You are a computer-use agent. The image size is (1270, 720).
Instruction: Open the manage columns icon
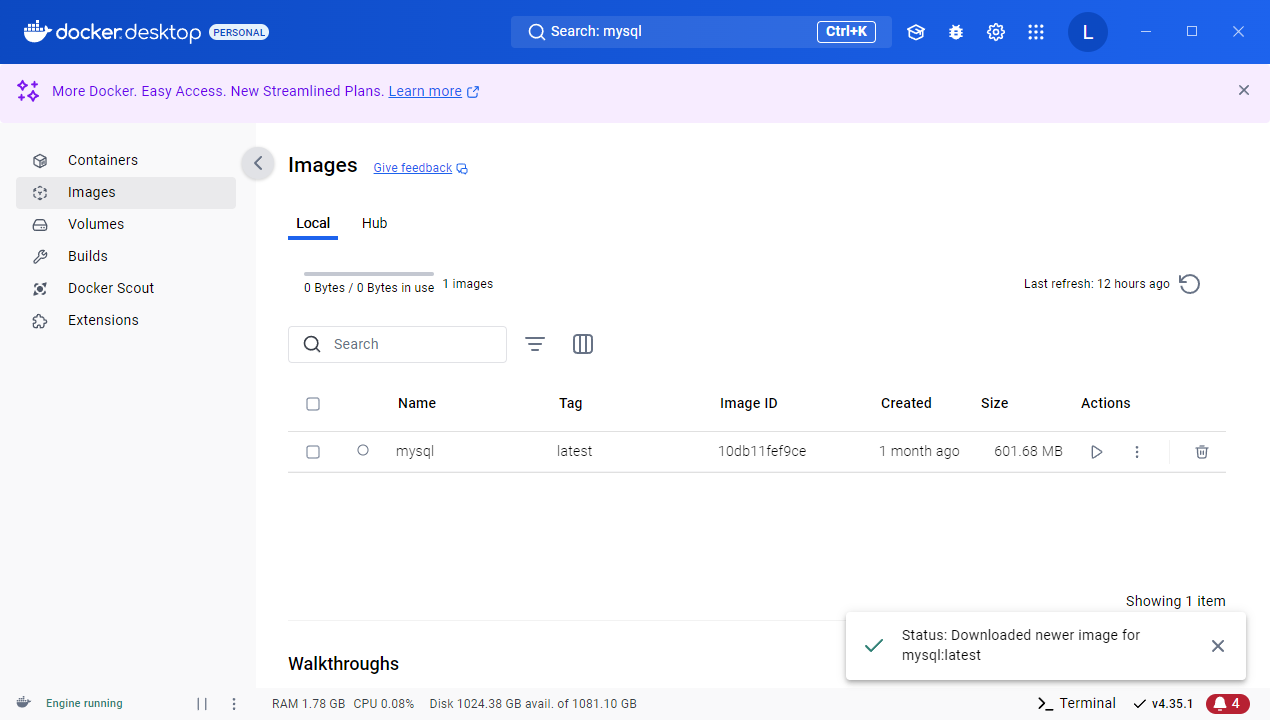point(583,344)
